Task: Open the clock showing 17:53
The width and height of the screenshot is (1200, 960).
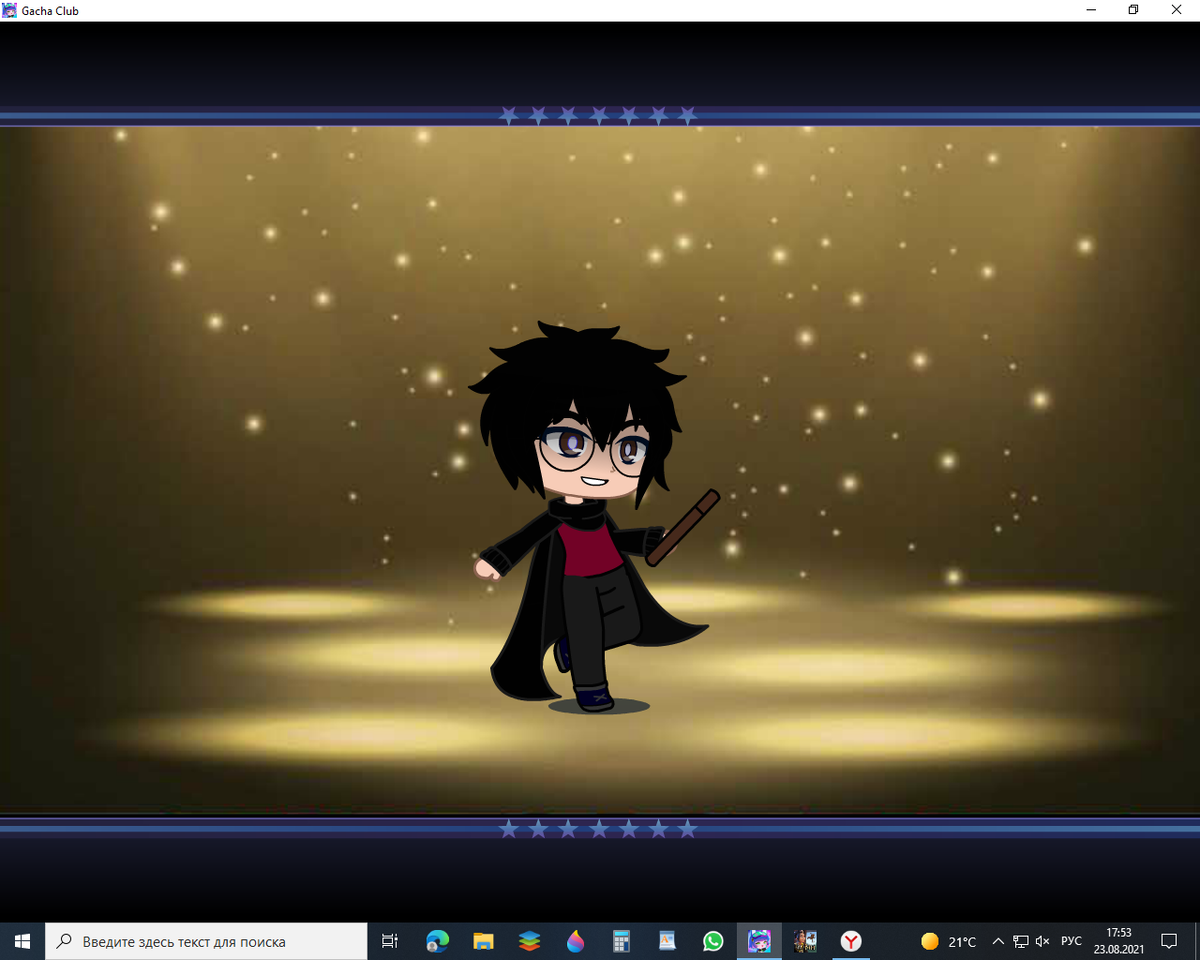Action: [x=1118, y=941]
